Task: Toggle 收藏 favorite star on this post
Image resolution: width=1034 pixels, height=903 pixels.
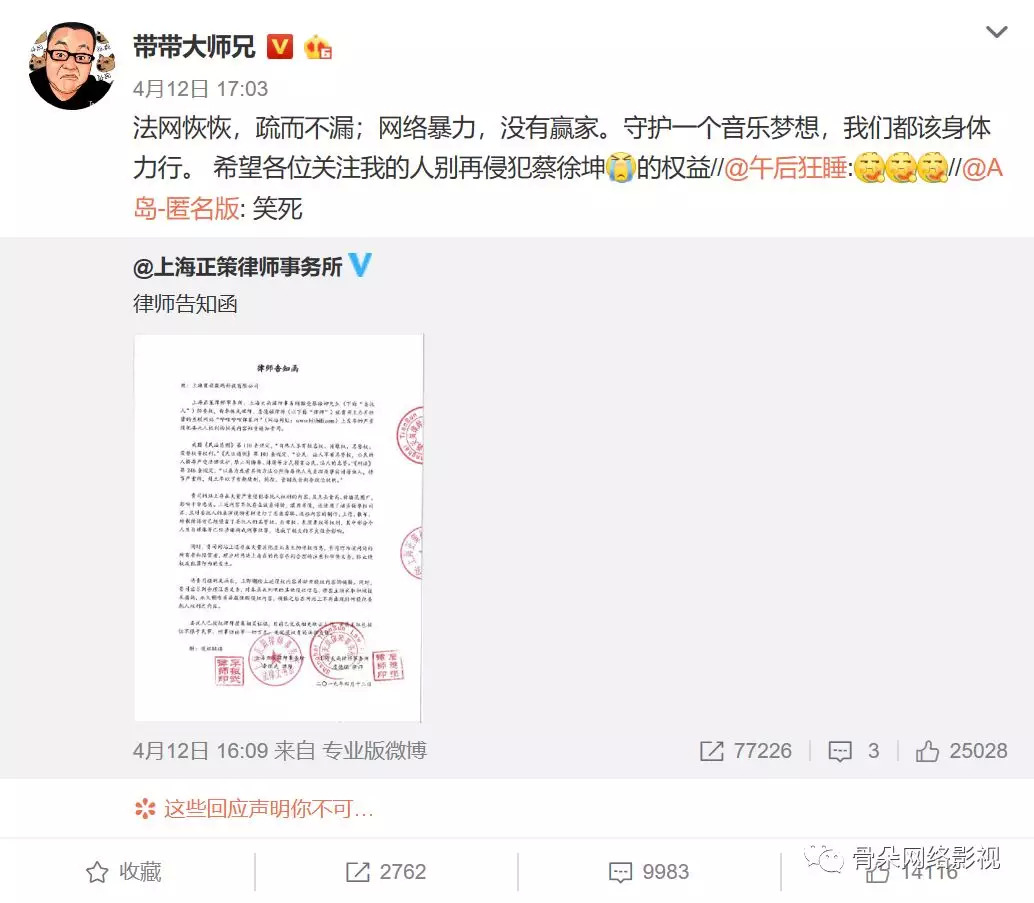Action: point(124,872)
